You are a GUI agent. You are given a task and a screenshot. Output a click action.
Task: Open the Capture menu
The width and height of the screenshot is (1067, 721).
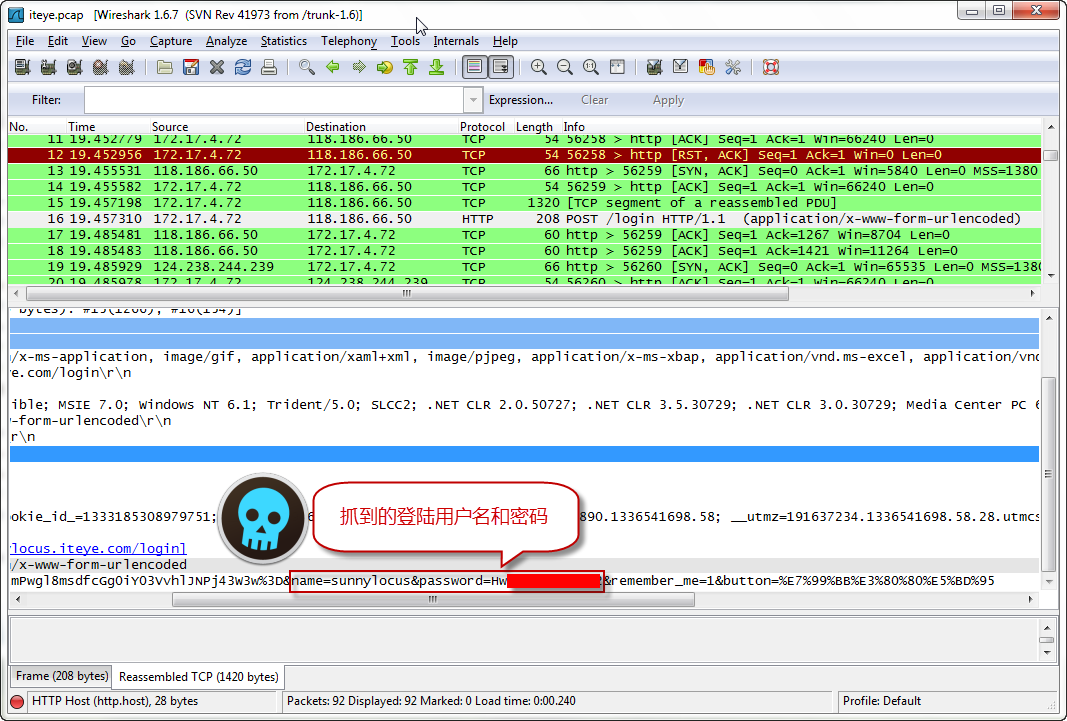click(x=171, y=41)
